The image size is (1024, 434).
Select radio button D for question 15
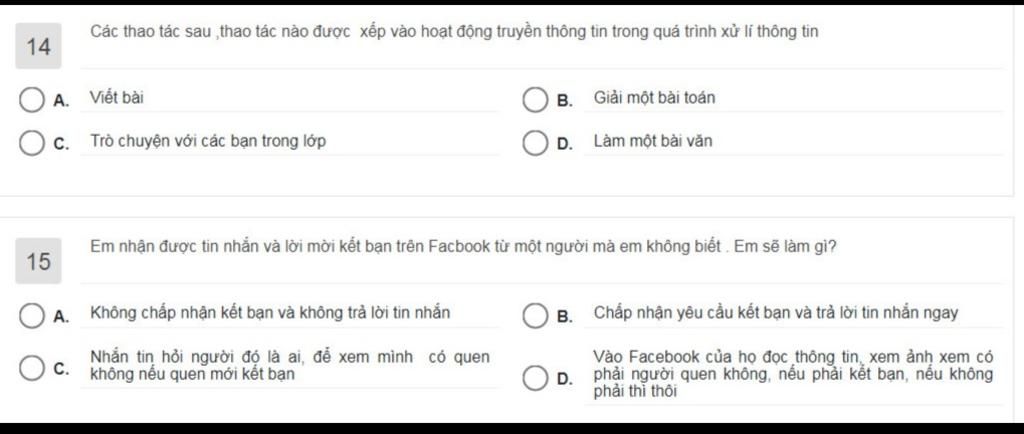(534, 379)
